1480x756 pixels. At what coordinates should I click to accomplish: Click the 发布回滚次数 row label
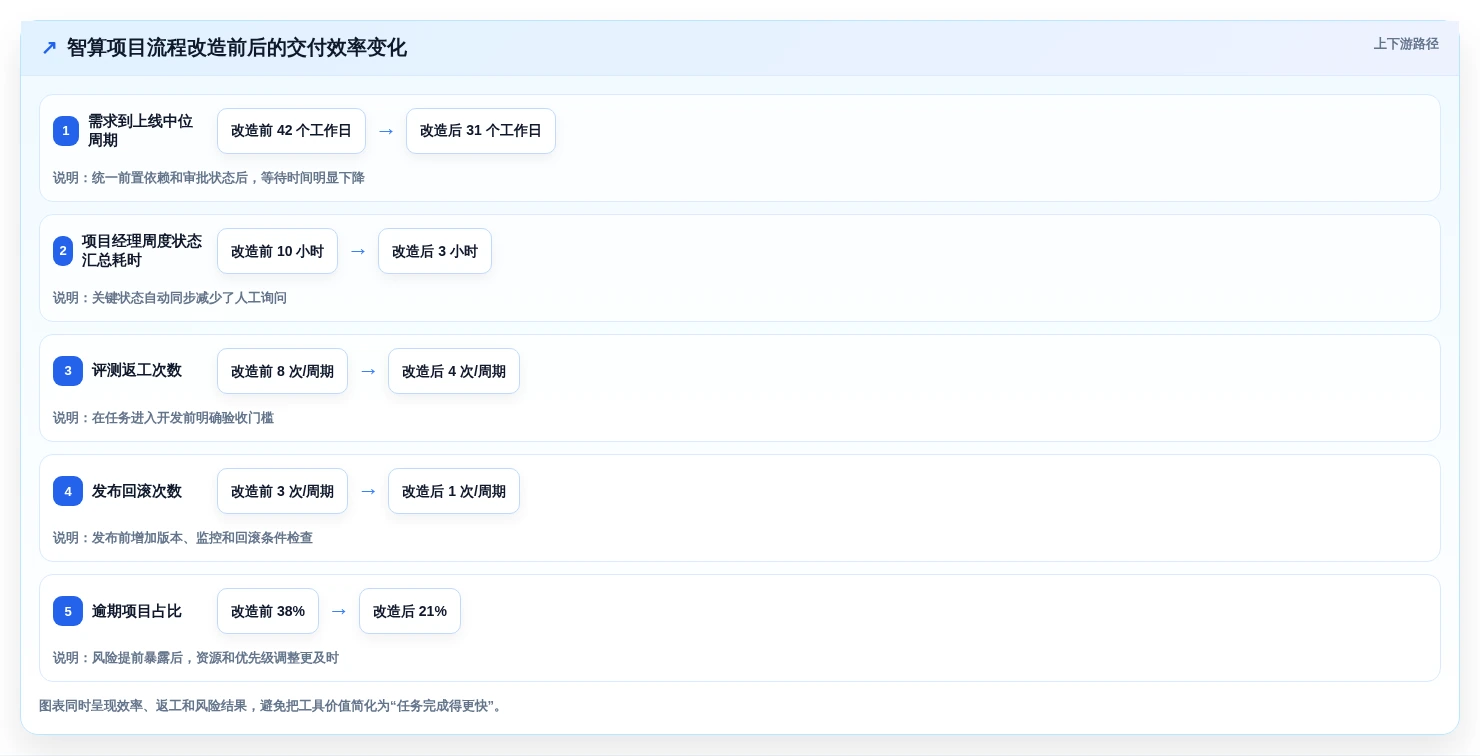pos(137,491)
